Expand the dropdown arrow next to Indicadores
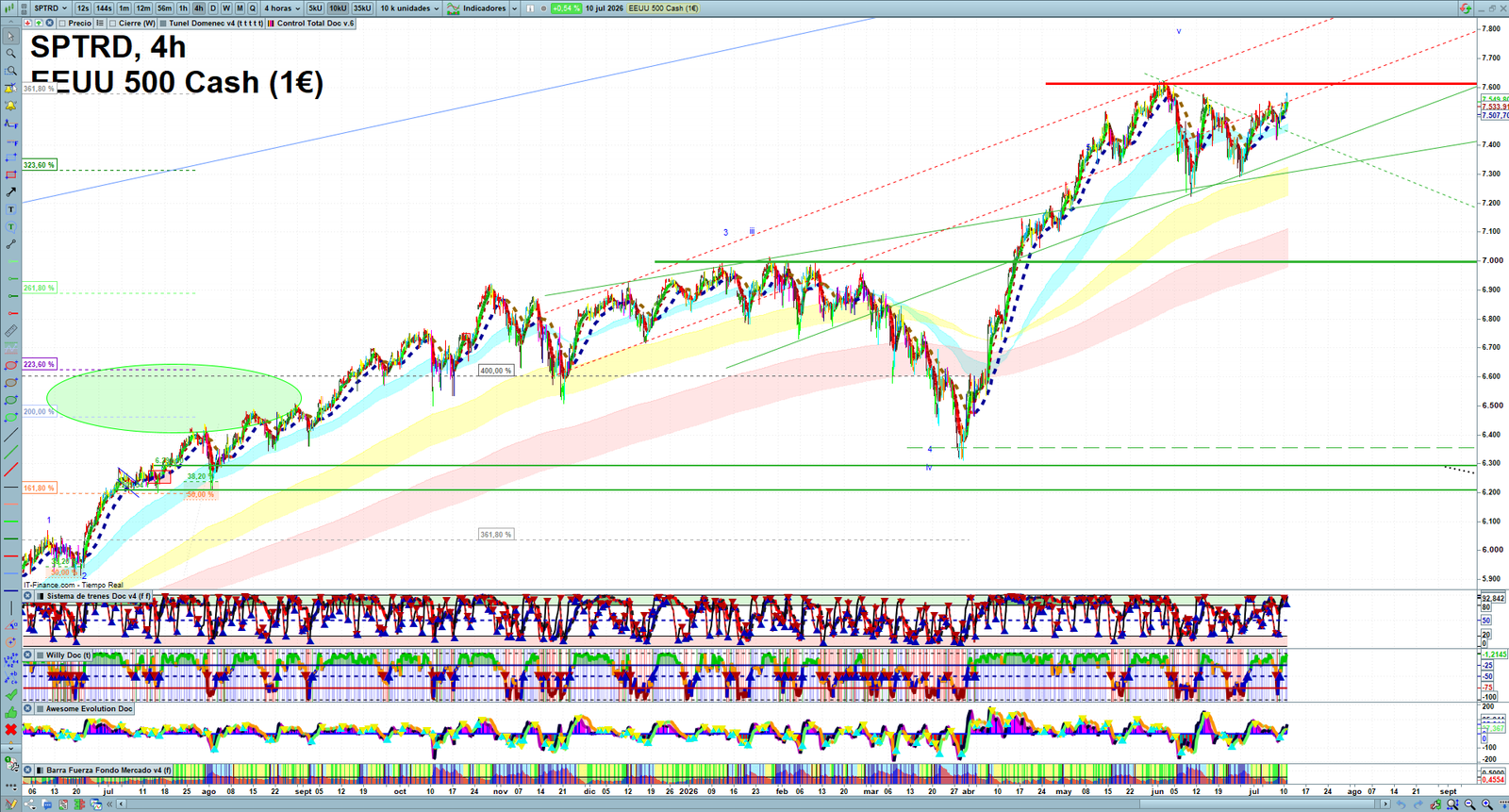This screenshot has height=812, width=1509. (515, 8)
